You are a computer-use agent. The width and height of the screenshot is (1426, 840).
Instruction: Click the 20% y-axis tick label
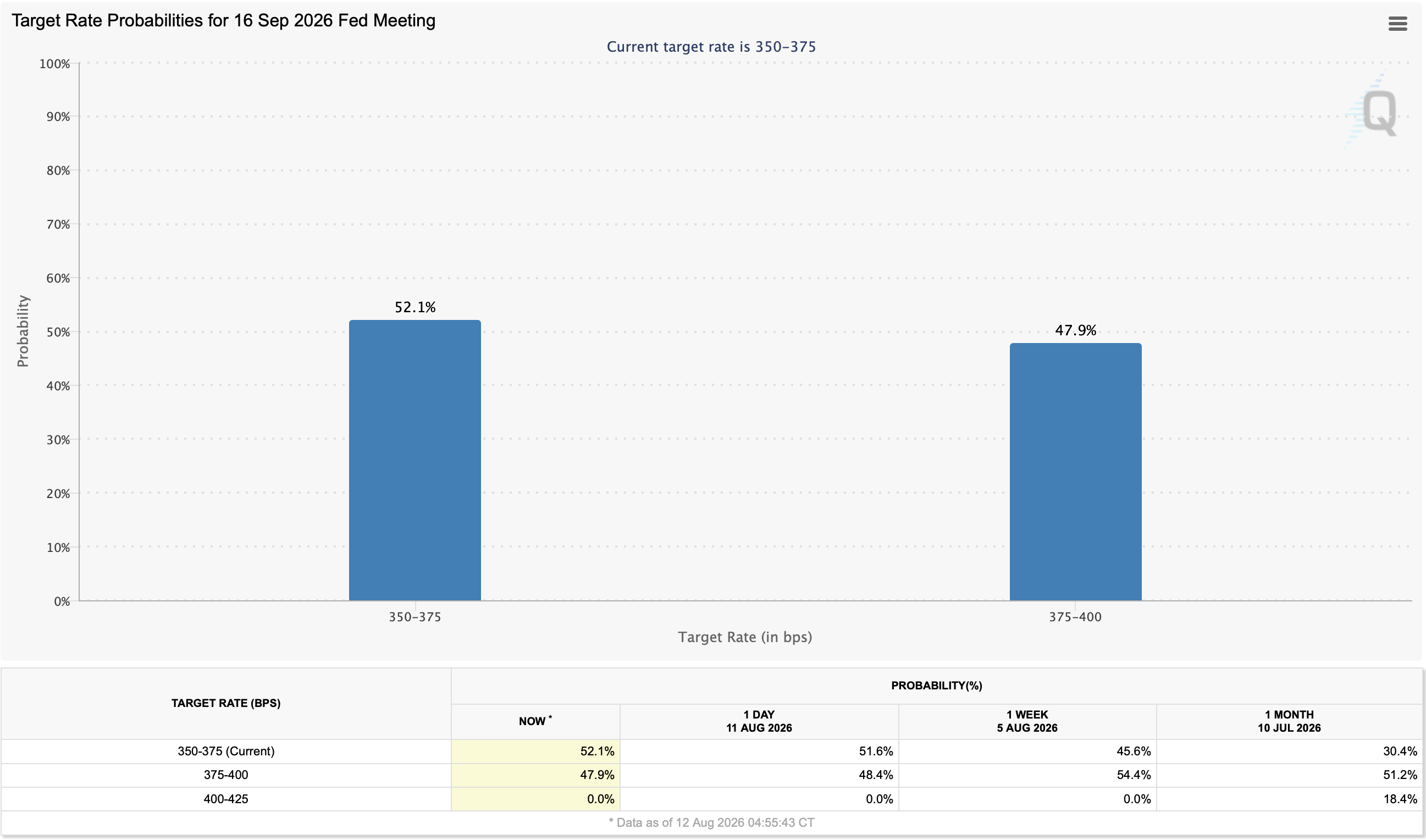[x=58, y=494]
